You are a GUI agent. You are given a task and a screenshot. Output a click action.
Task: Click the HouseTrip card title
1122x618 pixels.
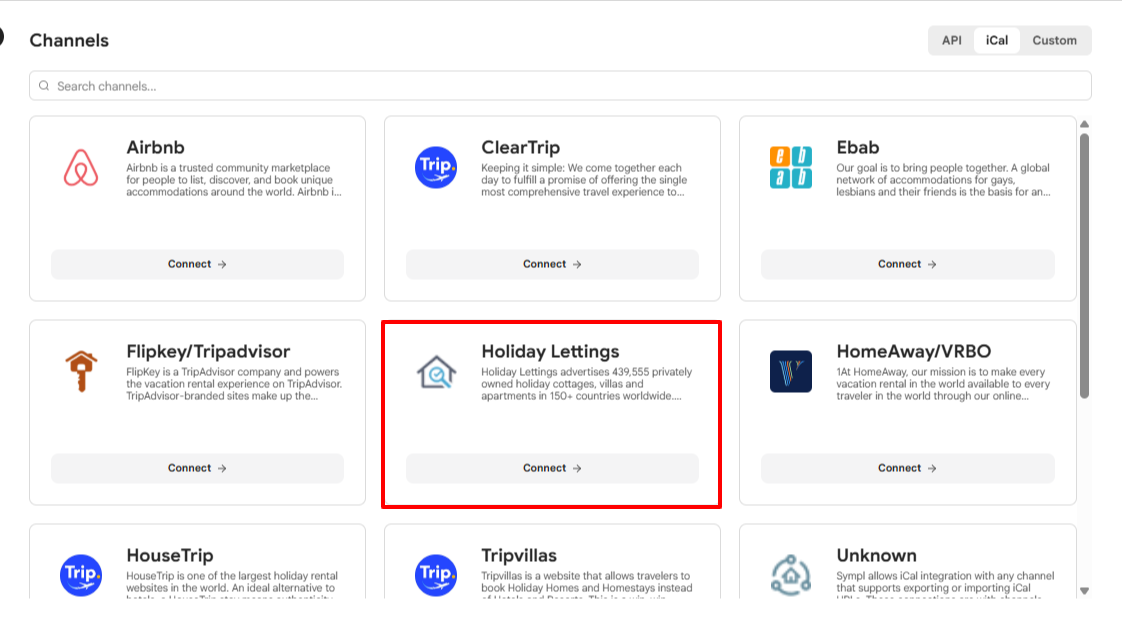170,555
